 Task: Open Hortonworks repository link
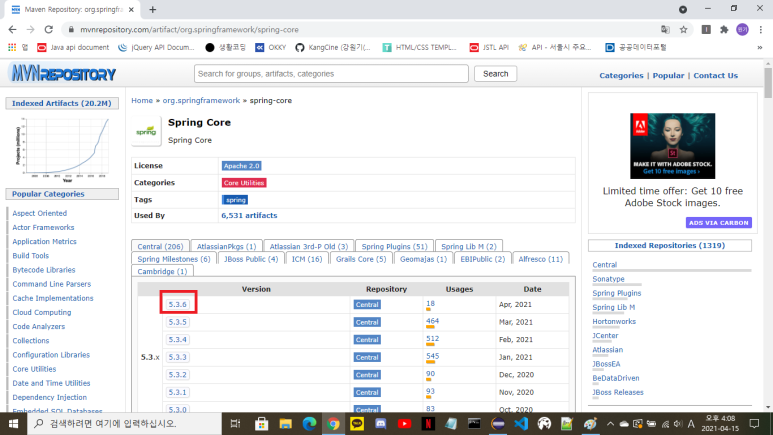click(614, 321)
